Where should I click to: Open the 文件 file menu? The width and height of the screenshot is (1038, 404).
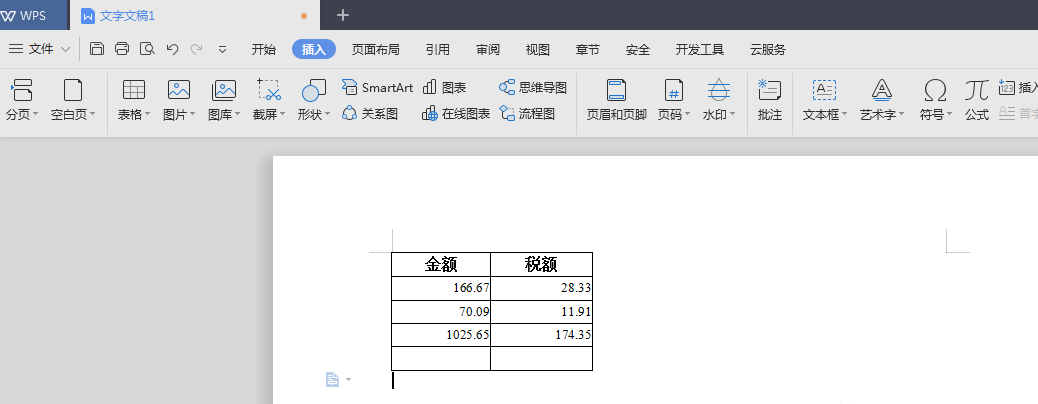pos(40,49)
